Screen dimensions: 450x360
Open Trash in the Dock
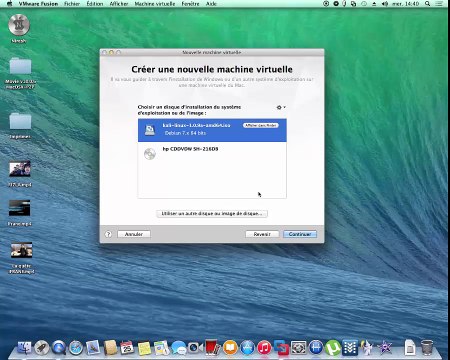point(427,347)
